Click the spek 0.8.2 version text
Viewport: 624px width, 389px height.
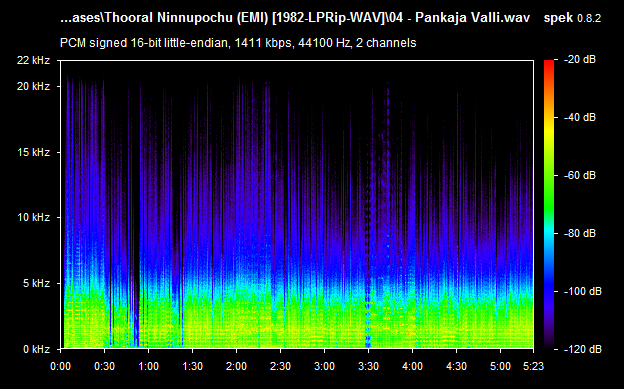[x=572, y=18]
